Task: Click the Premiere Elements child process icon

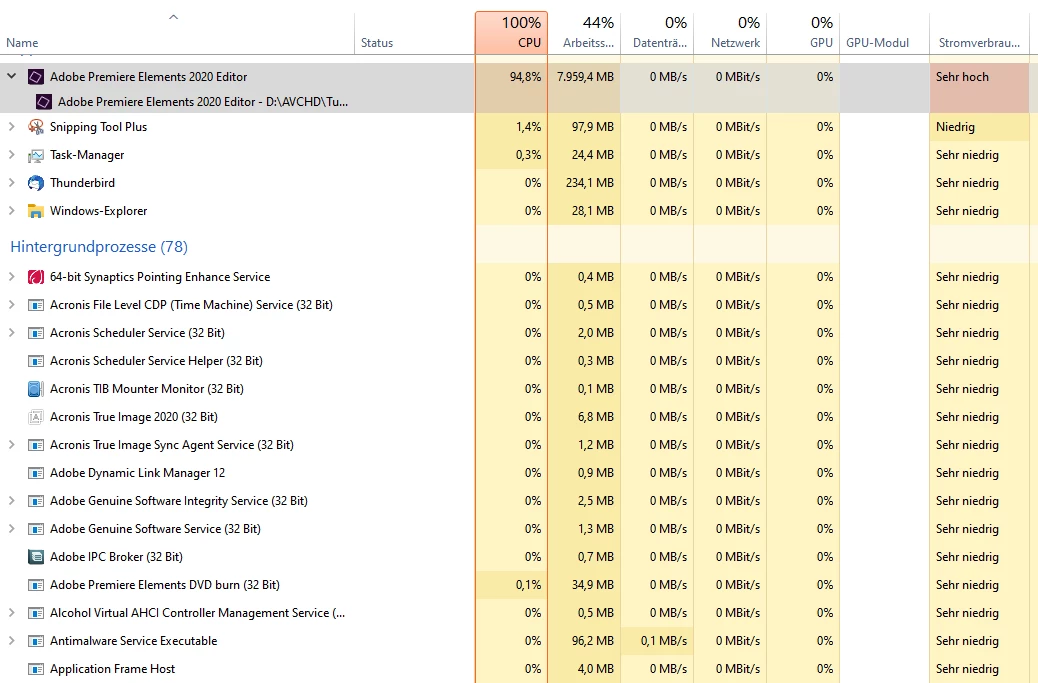Action: pyautogui.click(x=44, y=102)
